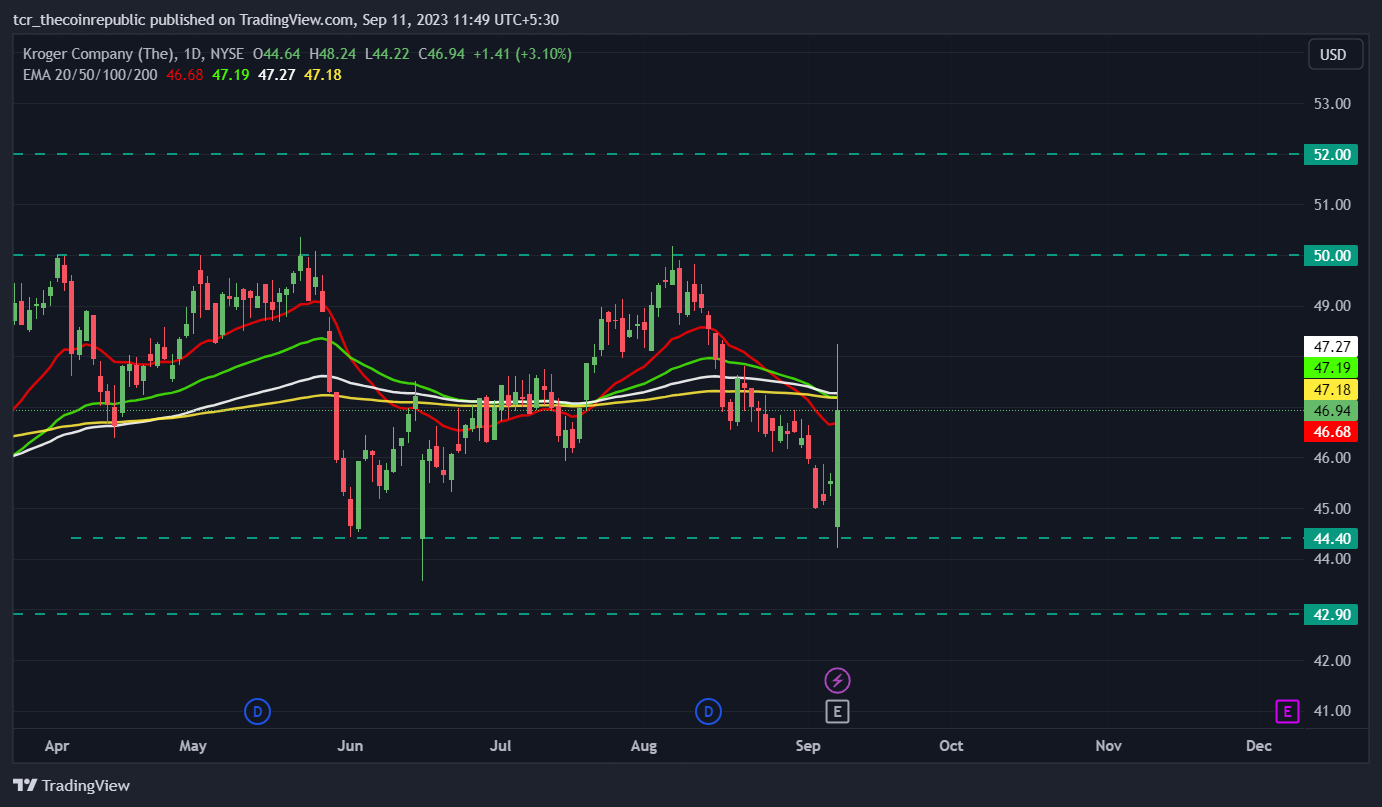Click the white EMA value 47.27 in legend
Viewport: 1382px width, 807px height.
coord(276,74)
